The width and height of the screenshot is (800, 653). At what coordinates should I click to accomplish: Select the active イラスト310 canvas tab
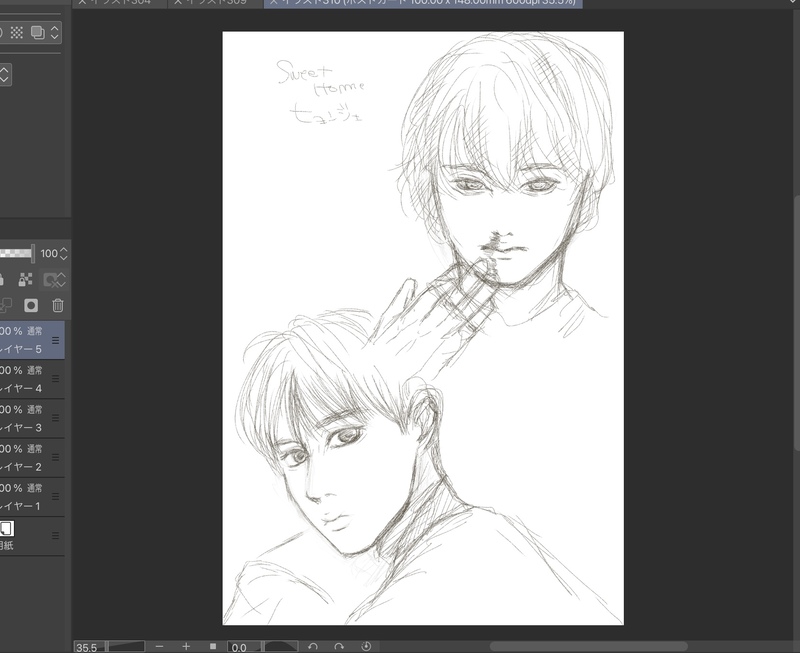click(423, 3)
